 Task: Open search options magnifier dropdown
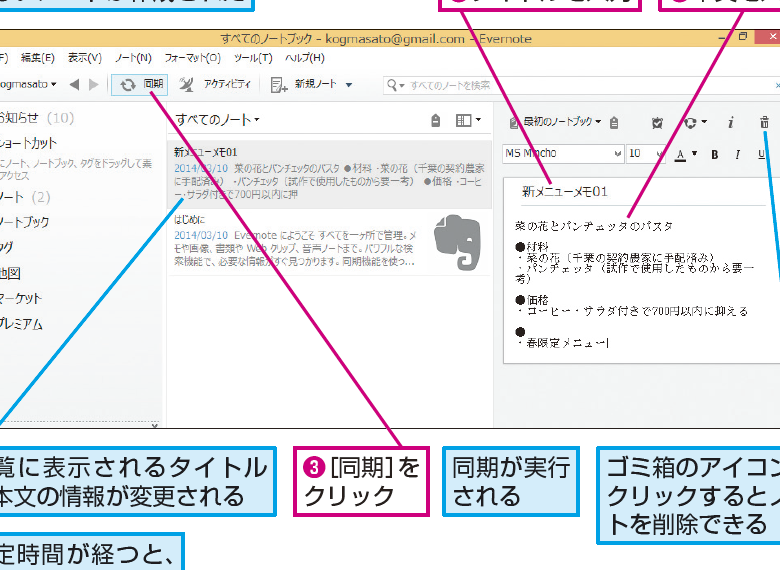(x=395, y=86)
